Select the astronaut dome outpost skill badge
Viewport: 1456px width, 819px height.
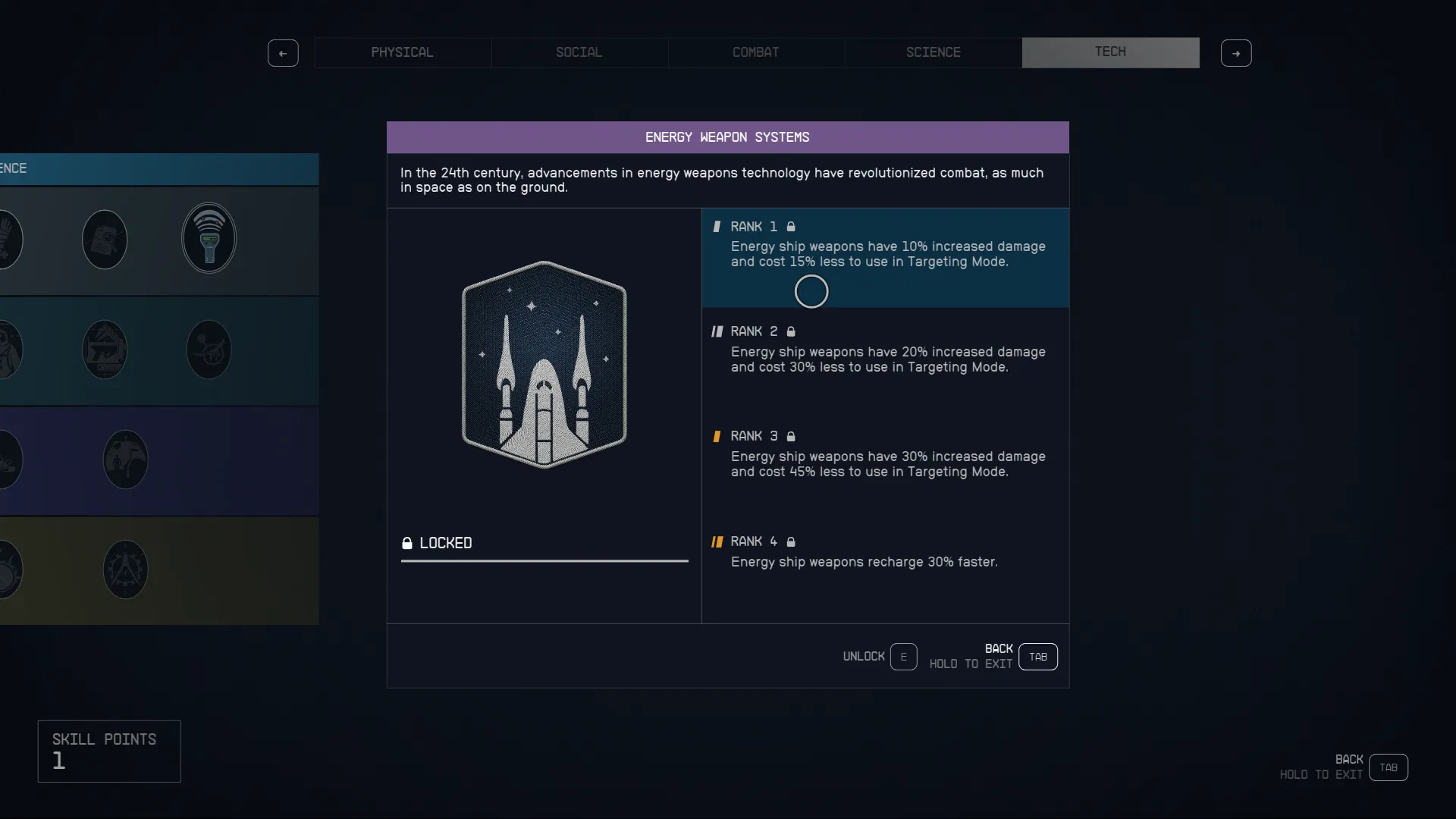126,460
